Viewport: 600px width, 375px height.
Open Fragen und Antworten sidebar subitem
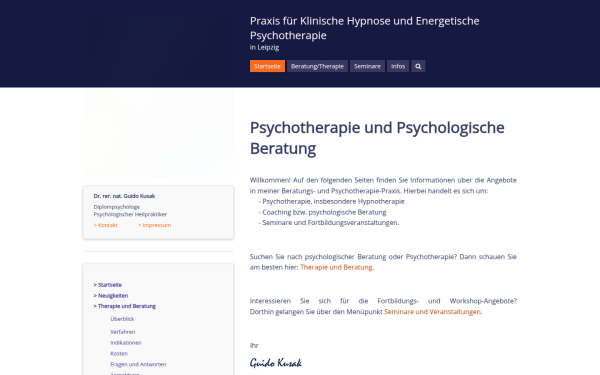click(x=138, y=364)
